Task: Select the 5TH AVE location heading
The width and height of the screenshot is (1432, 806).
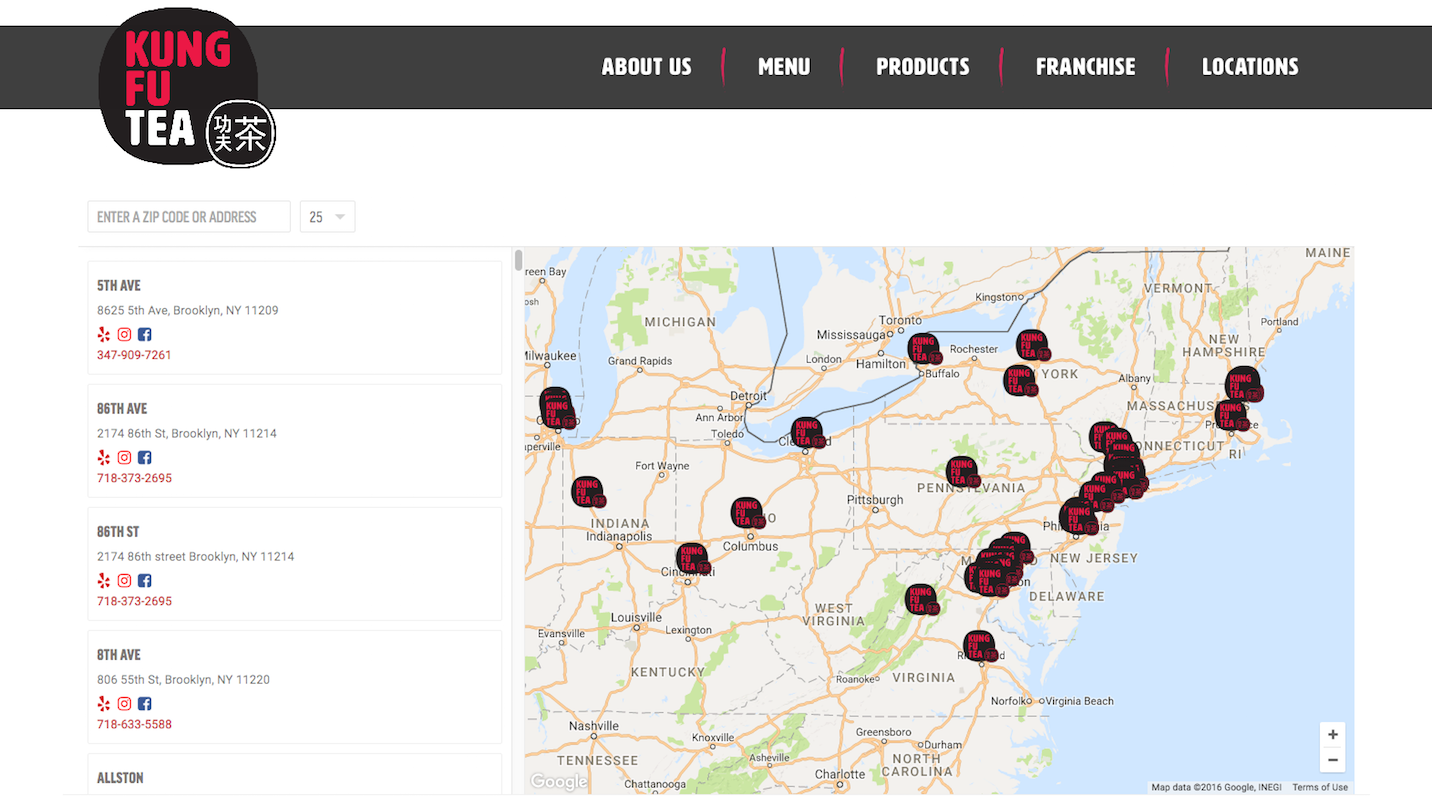Action: coord(119,285)
